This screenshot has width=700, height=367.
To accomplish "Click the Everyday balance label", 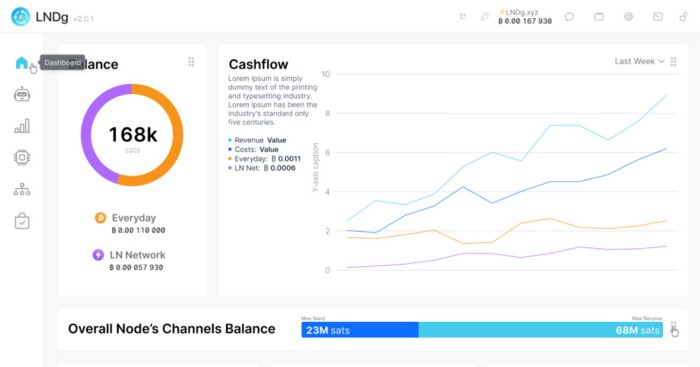I will click(x=134, y=218).
